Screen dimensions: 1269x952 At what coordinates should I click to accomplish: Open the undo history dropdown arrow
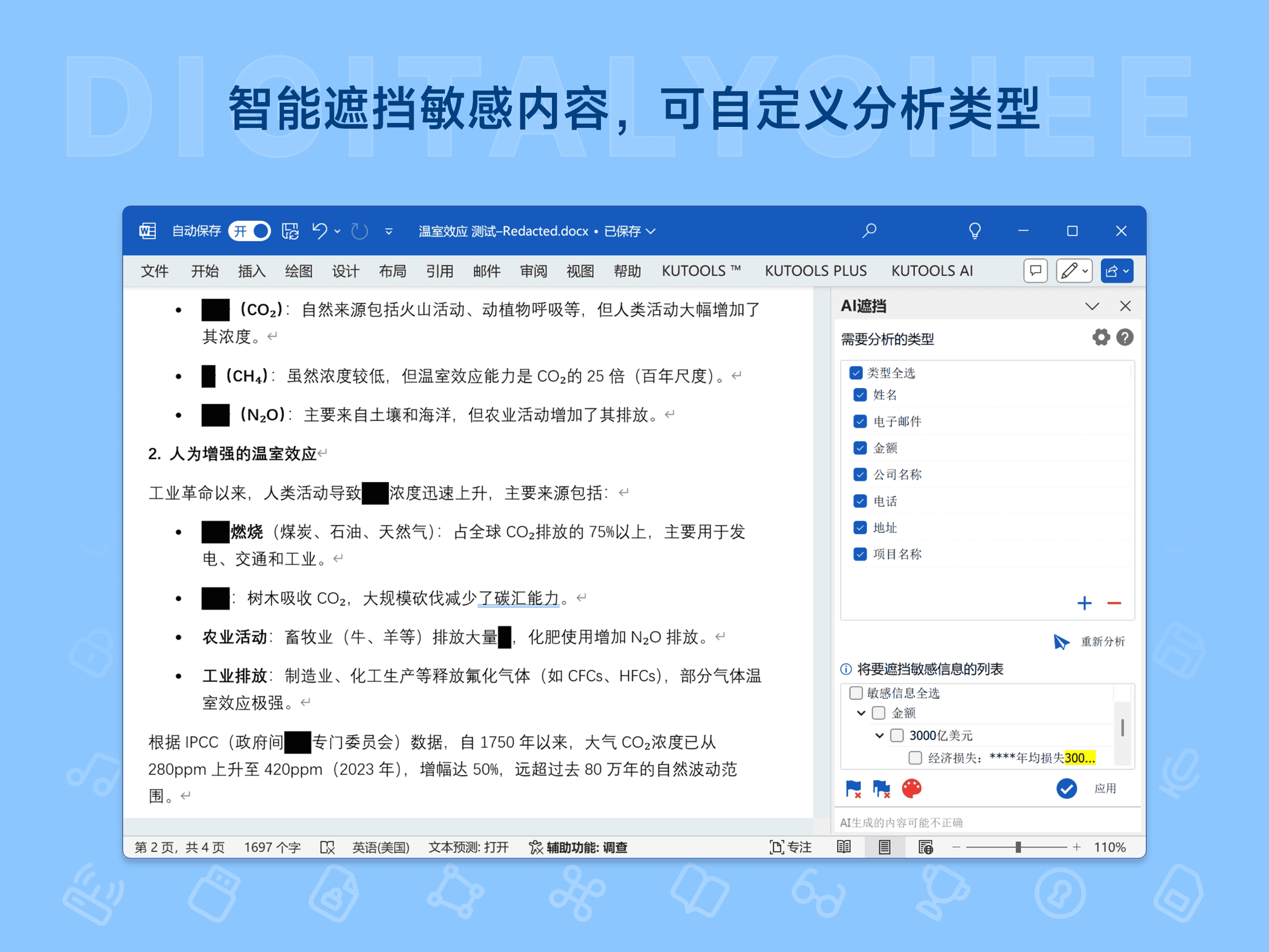click(338, 231)
